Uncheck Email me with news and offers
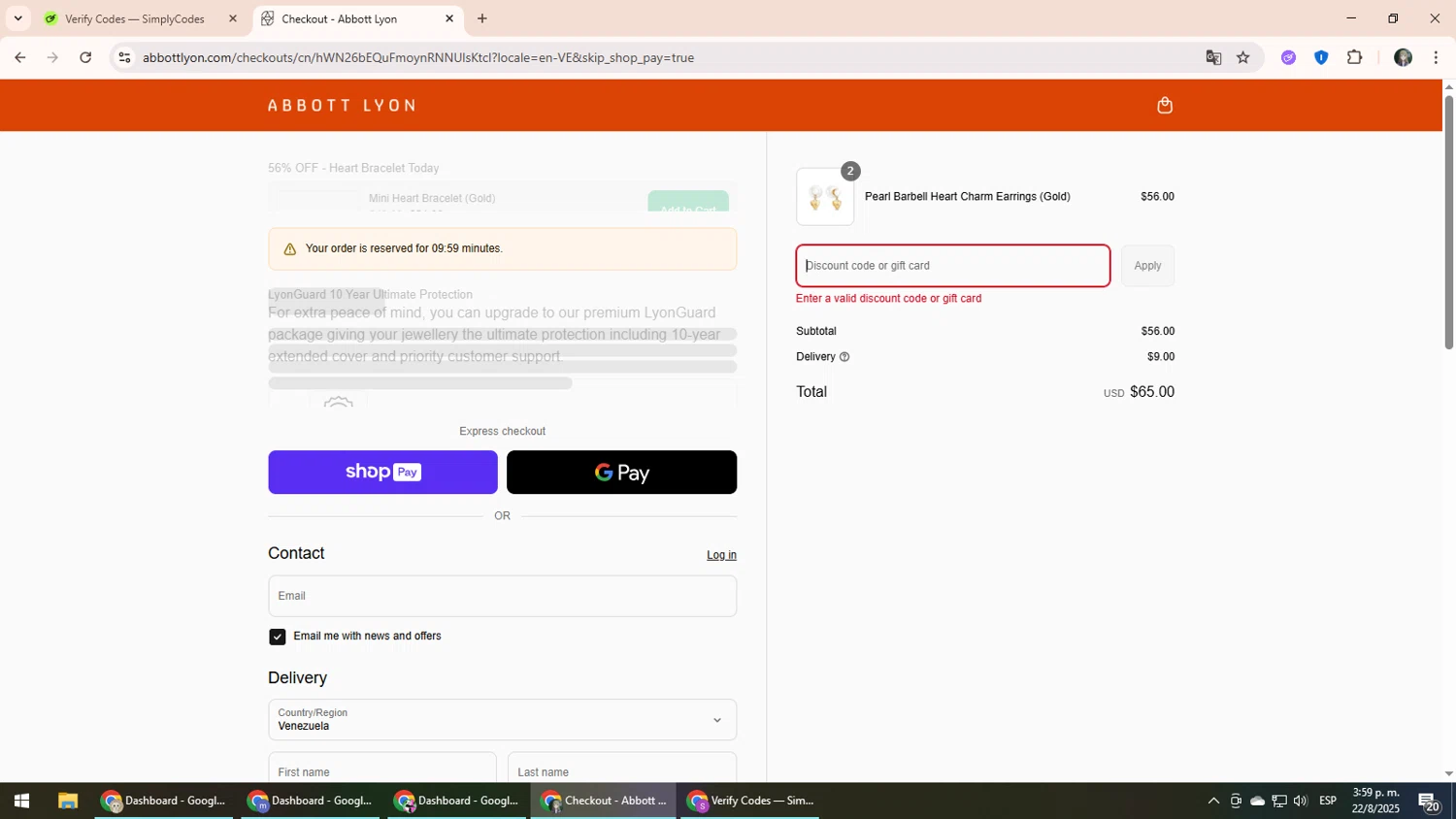 pos(278,637)
